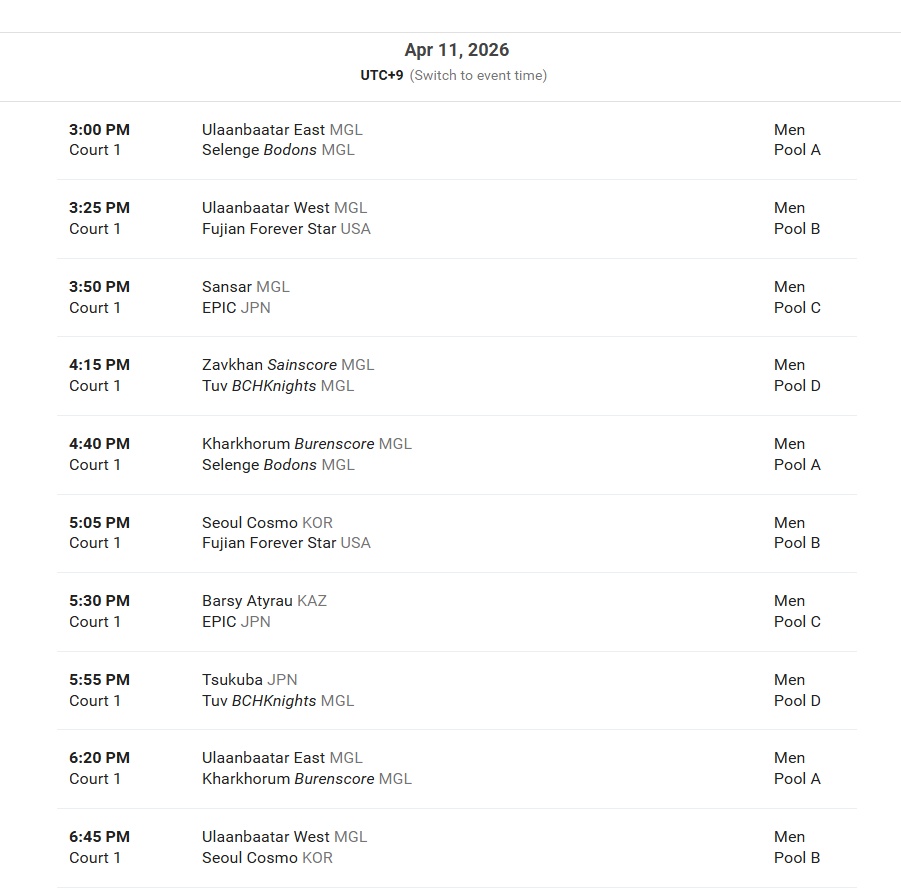Open Tuv BCHKnights in 4:15 PM match
Image resolution: width=901 pixels, height=890 pixels.
(x=278, y=386)
